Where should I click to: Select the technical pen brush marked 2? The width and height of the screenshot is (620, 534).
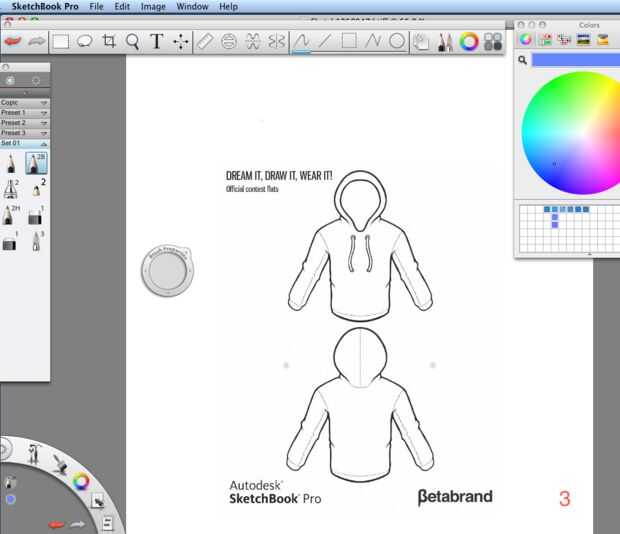click(x=11, y=189)
